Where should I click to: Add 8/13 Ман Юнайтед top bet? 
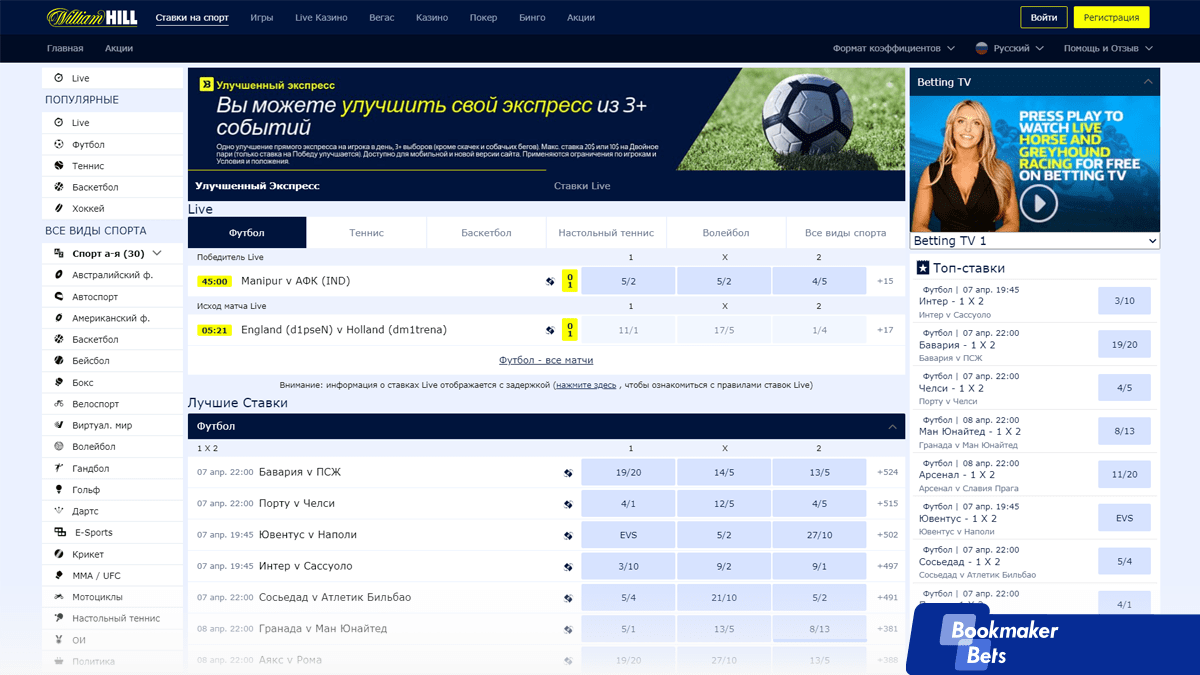click(1124, 431)
